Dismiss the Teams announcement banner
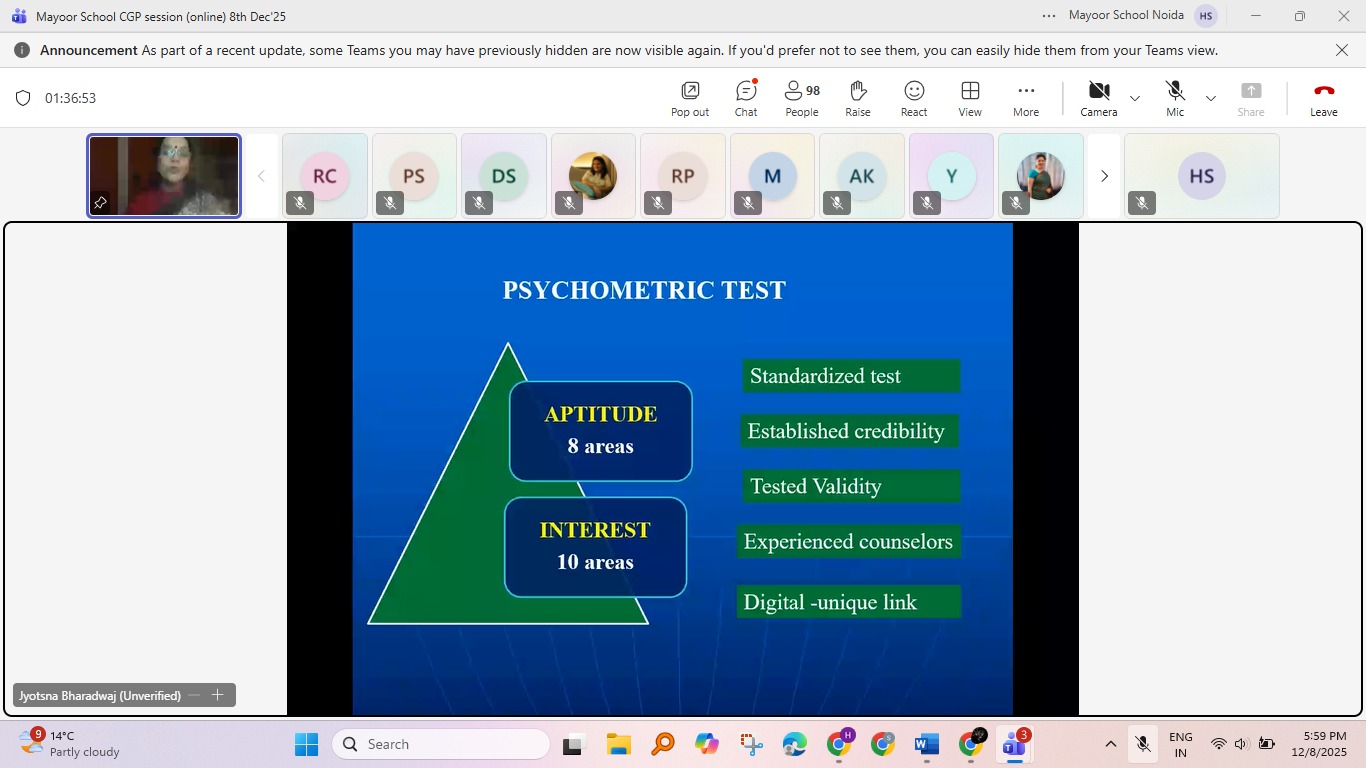This screenshot has width=1366, height=768. [x=1341, y=50]
